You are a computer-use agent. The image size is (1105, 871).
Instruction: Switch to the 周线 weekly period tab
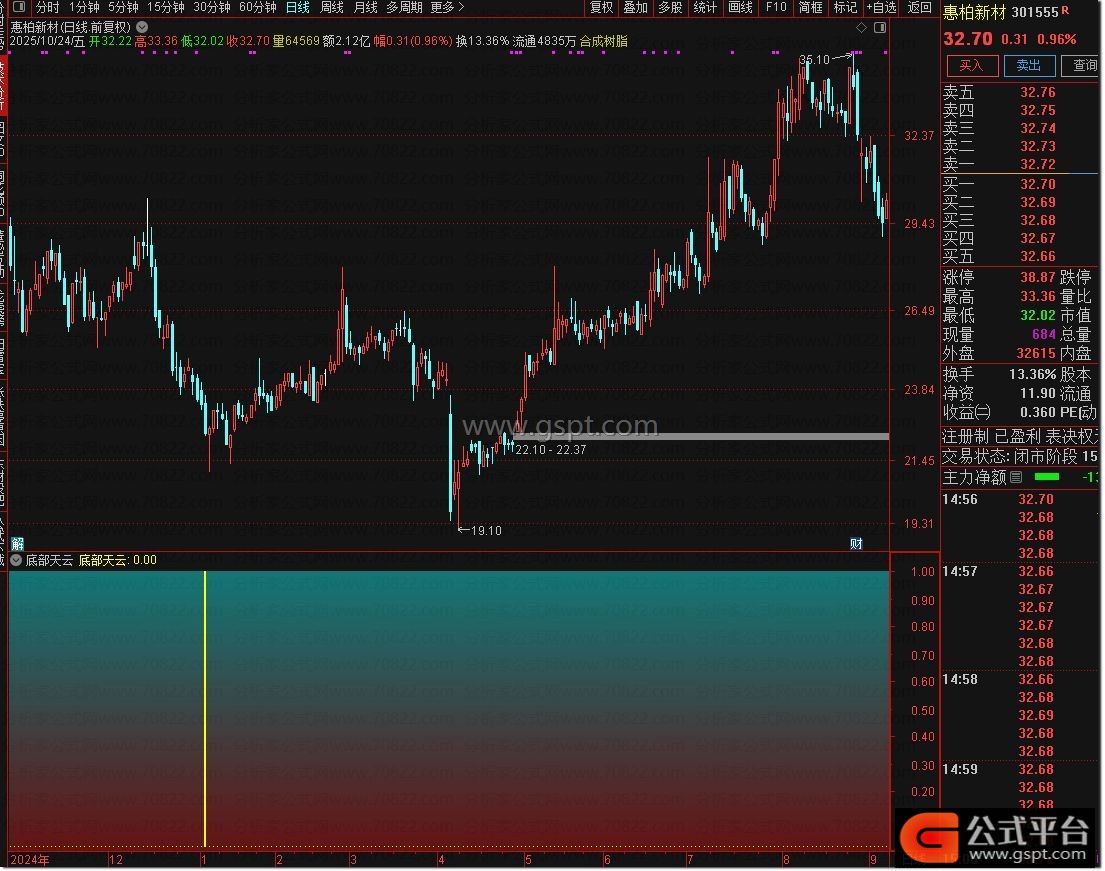point(332,7)
